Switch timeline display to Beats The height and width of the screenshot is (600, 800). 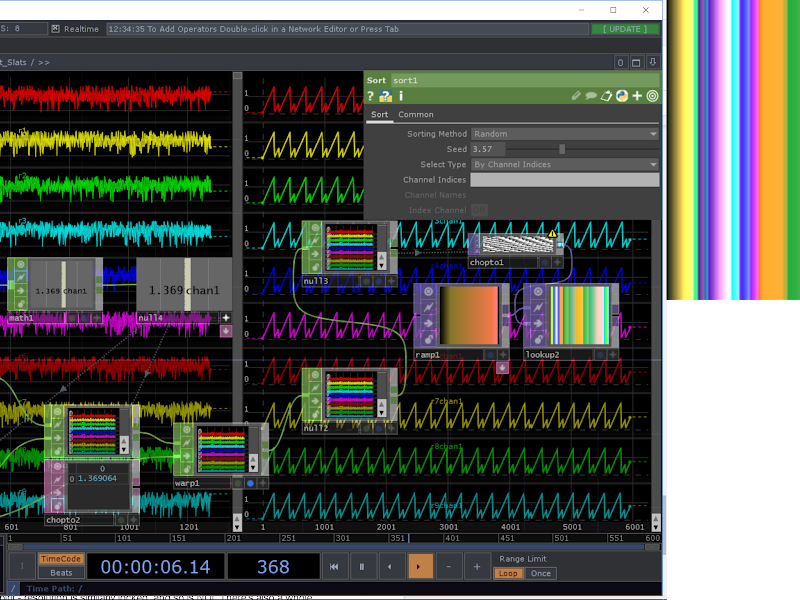(x=60, y=573)
